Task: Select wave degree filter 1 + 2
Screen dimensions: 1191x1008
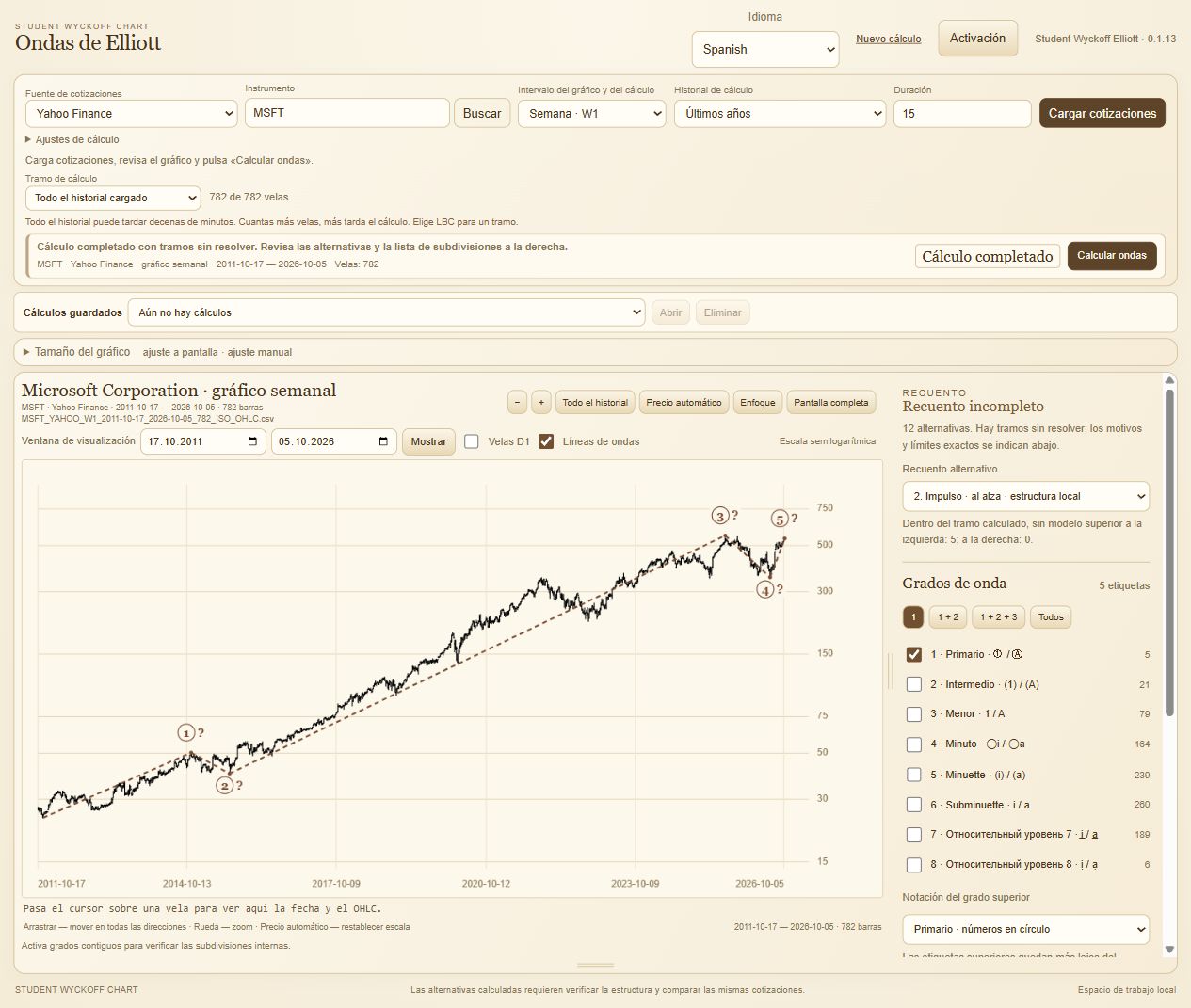Action: click(948, 617)
